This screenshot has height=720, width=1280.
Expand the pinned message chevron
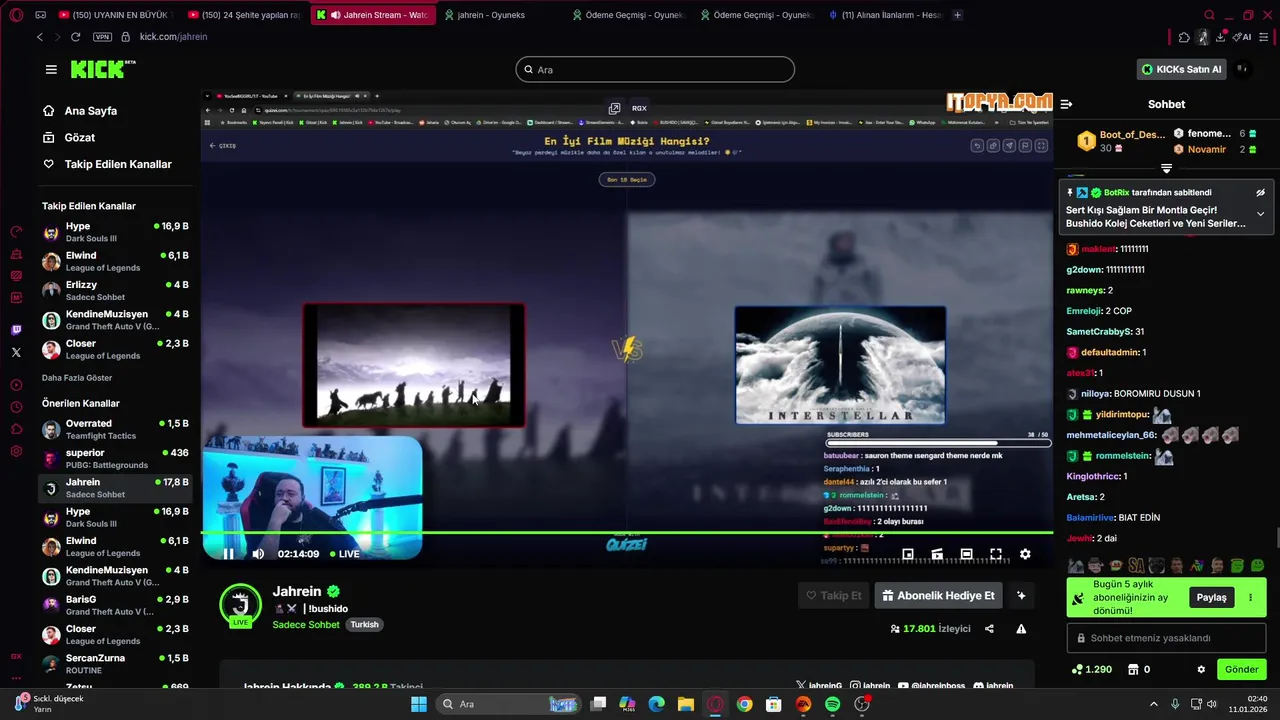(1260, 214)
